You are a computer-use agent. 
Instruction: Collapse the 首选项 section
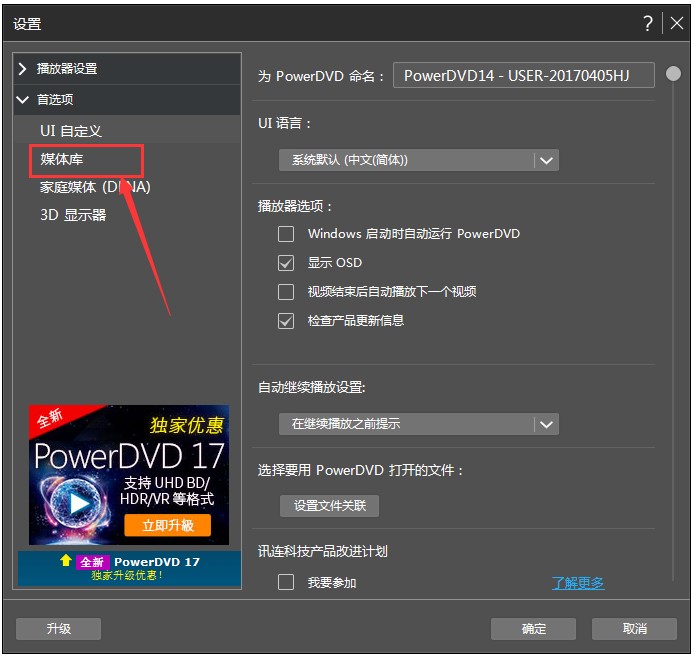click(127, 100)
